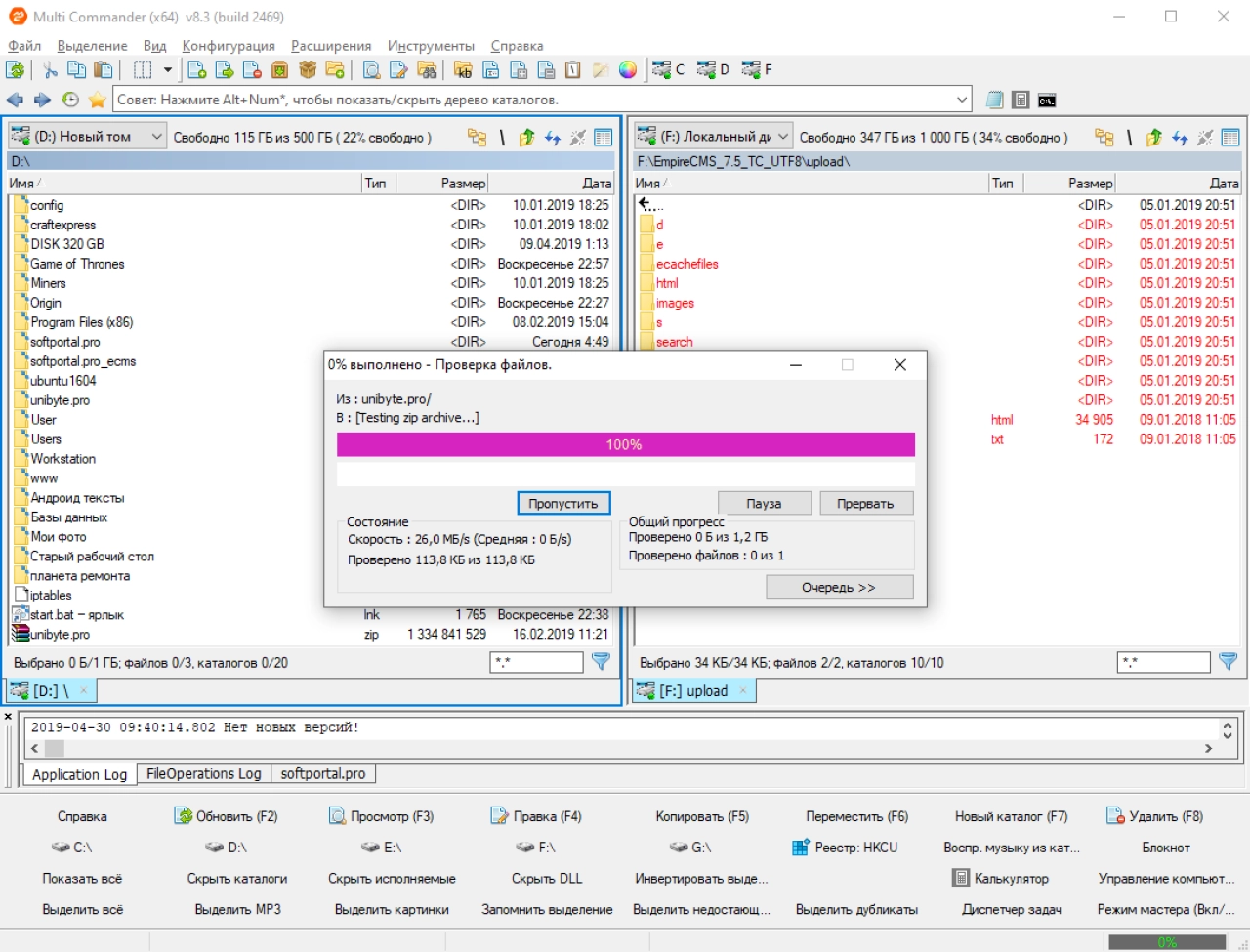The width and height of the screenshot is (1250, 952).
Task: Open the color wheel toolbar icon
Action: click(x=628, y=69)
